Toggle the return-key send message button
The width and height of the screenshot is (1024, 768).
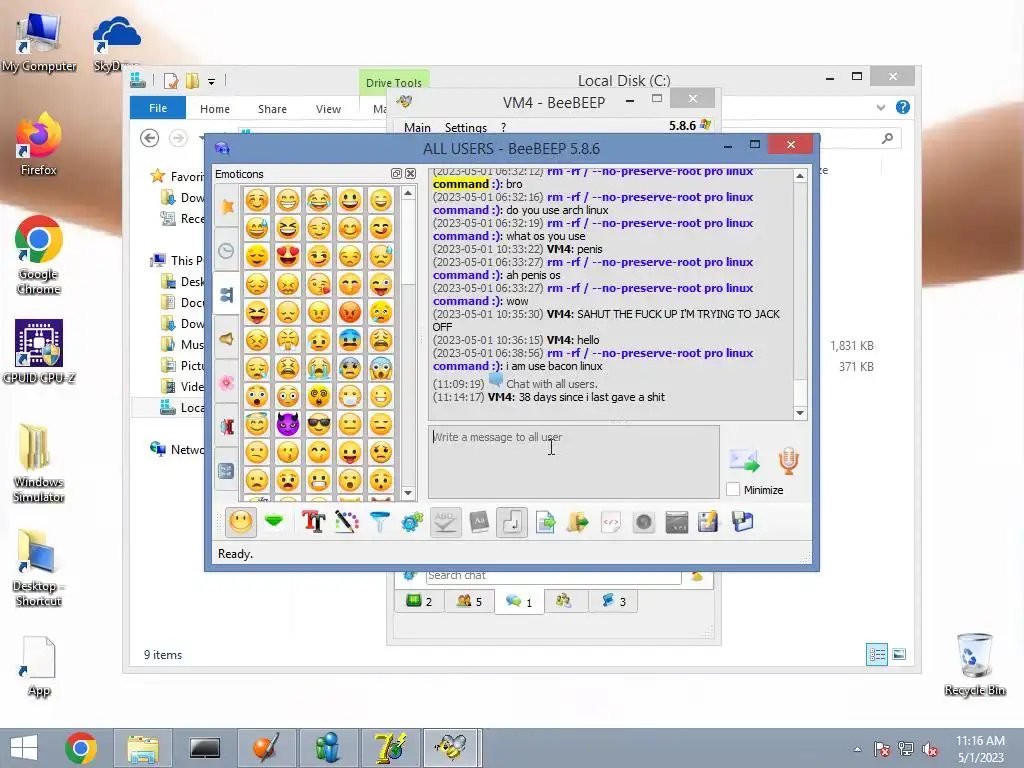coord(512,522)
